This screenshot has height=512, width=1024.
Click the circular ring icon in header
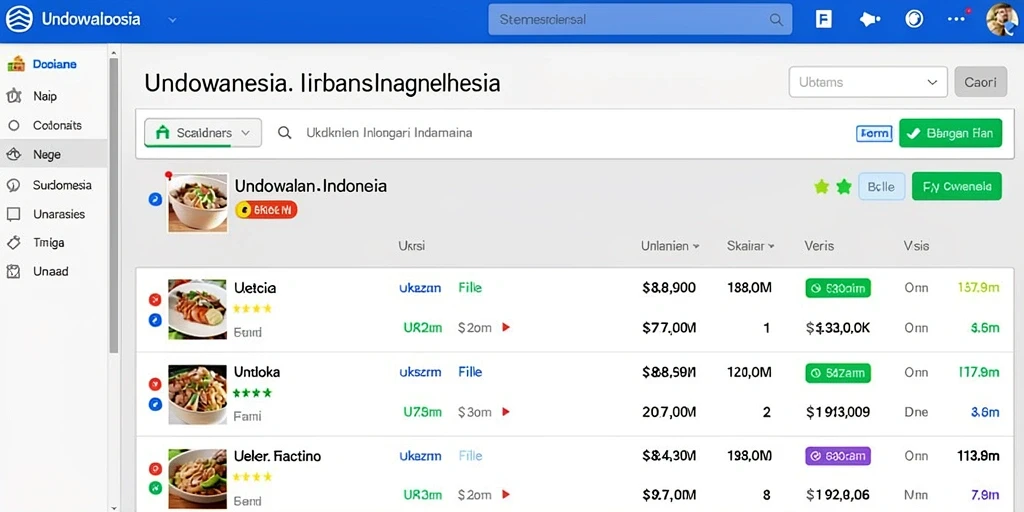click(x=914, y=19)
